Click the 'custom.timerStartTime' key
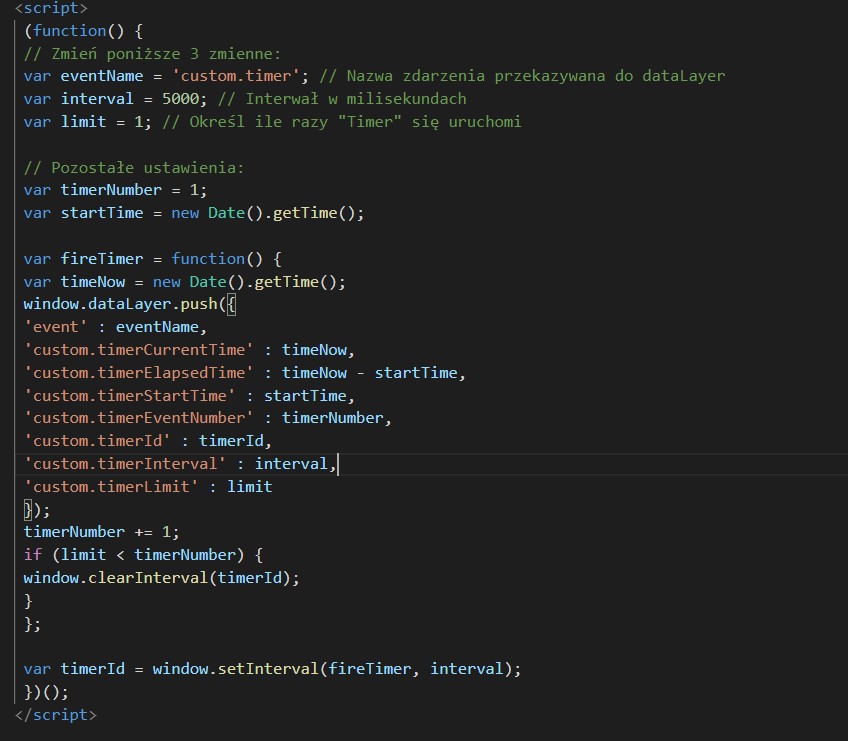This screenshot has height=741, width=848. 129,395
